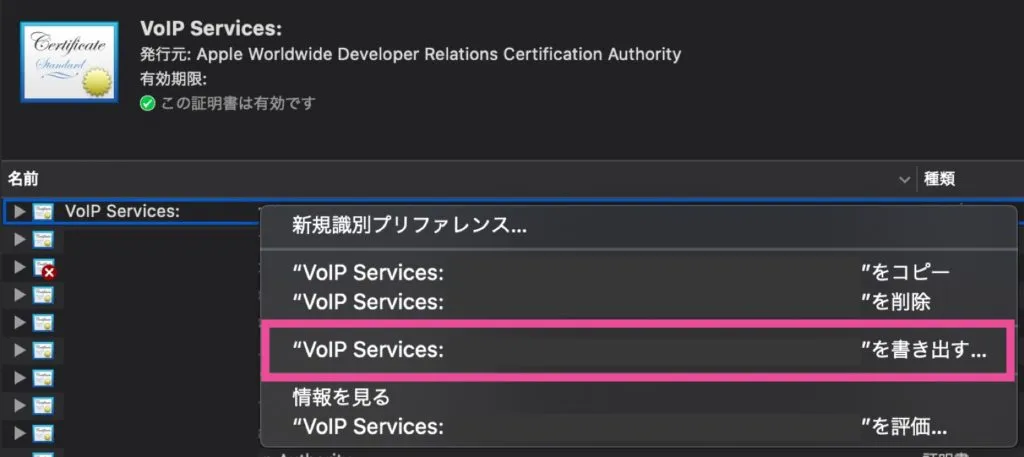Click the green valid-certificate checkmark icon
This screenshot has width=1024, height=457.
coord(148,102)
